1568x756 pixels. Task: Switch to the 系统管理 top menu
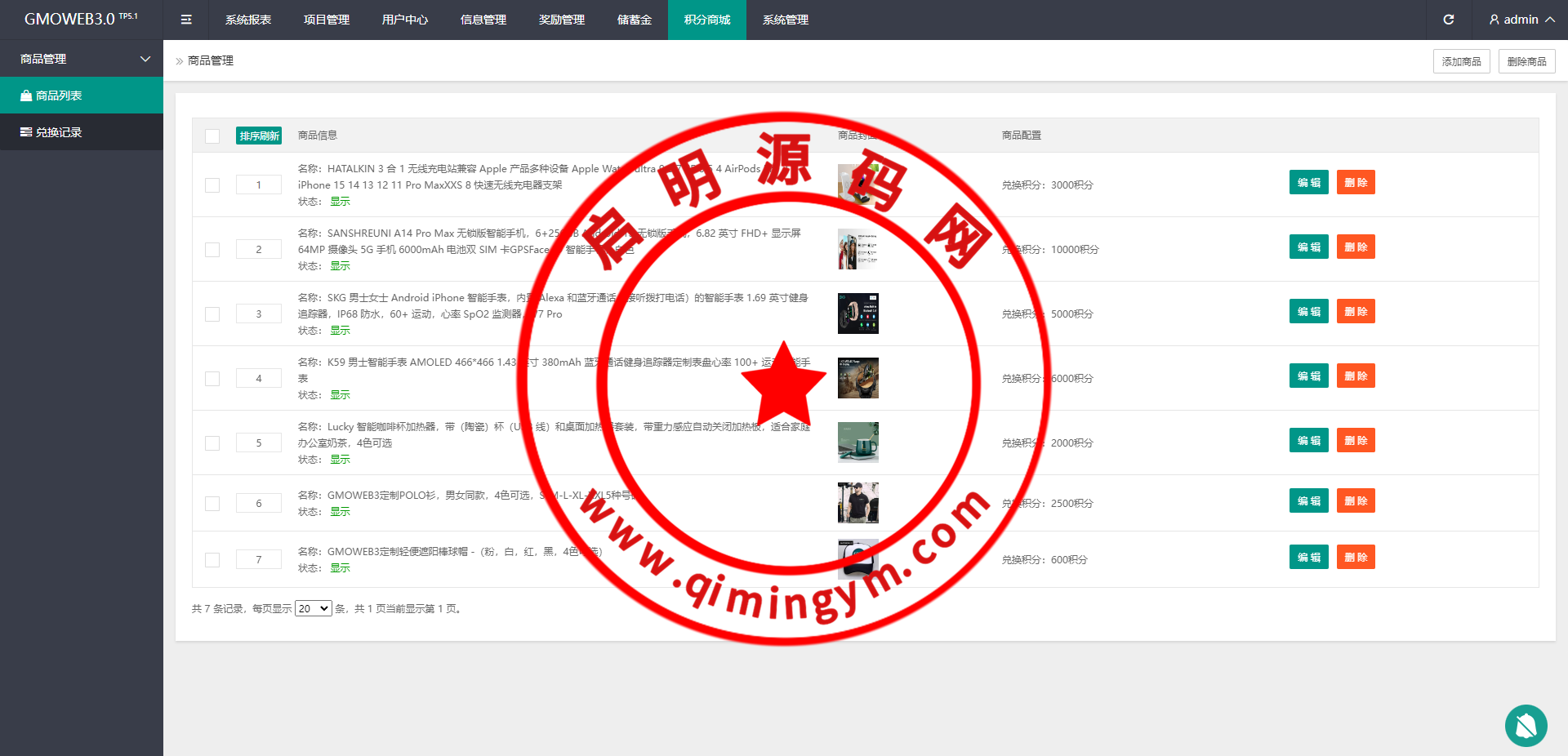785,20
